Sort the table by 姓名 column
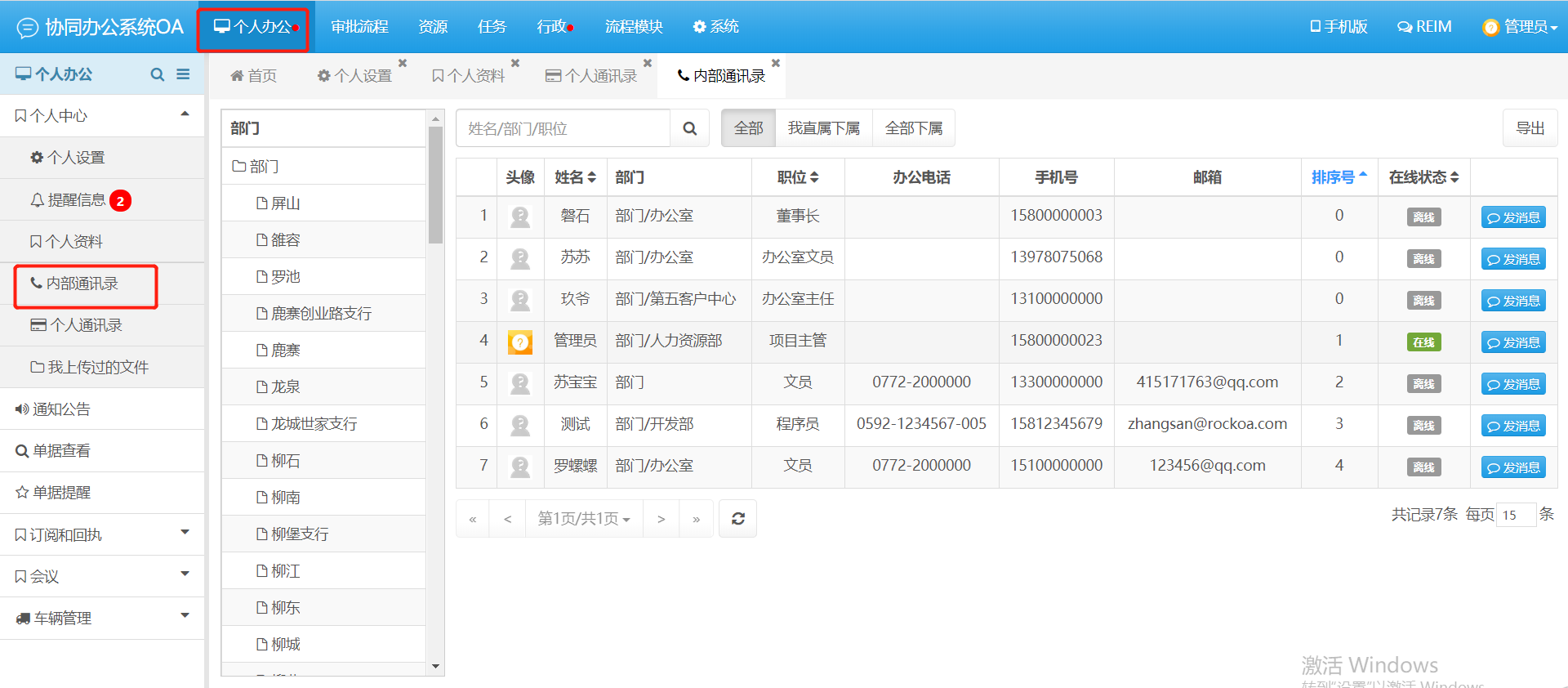This screenshot has width=1568, height=688. [576, 177]
